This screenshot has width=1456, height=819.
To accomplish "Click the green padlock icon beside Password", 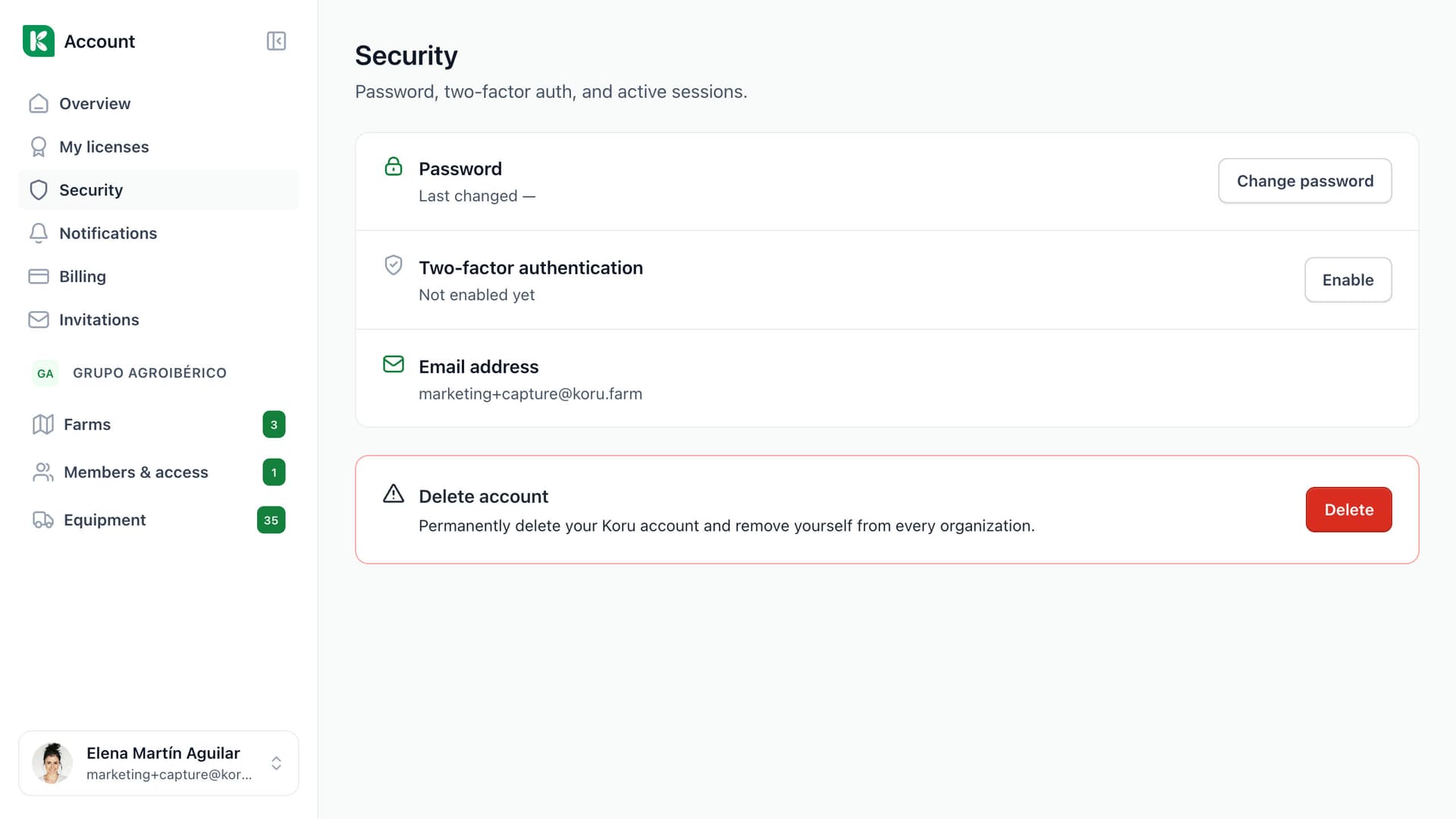I will 394,166.
